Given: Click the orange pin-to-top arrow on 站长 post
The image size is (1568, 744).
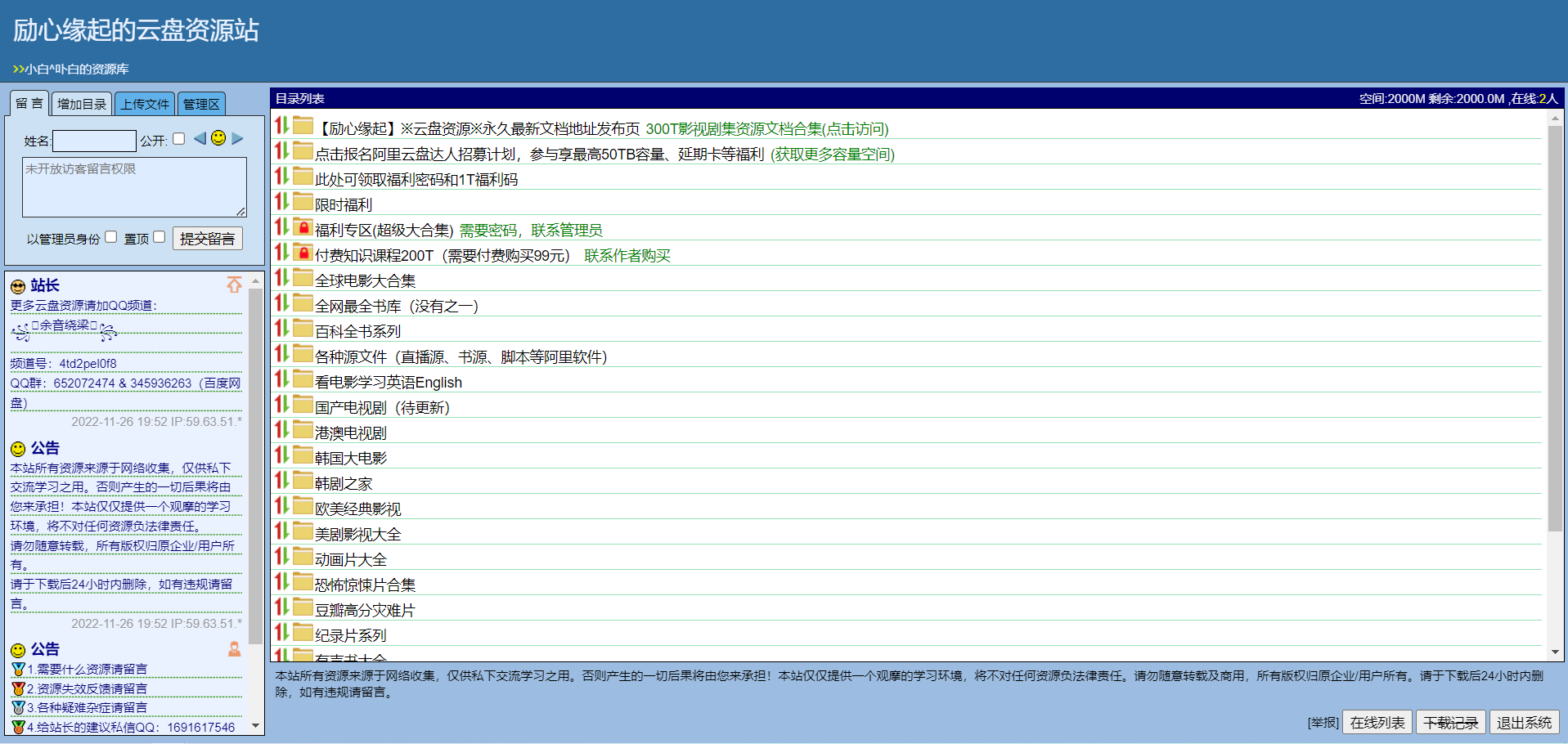Looking at the screenshot, I should tap(234, 285).
